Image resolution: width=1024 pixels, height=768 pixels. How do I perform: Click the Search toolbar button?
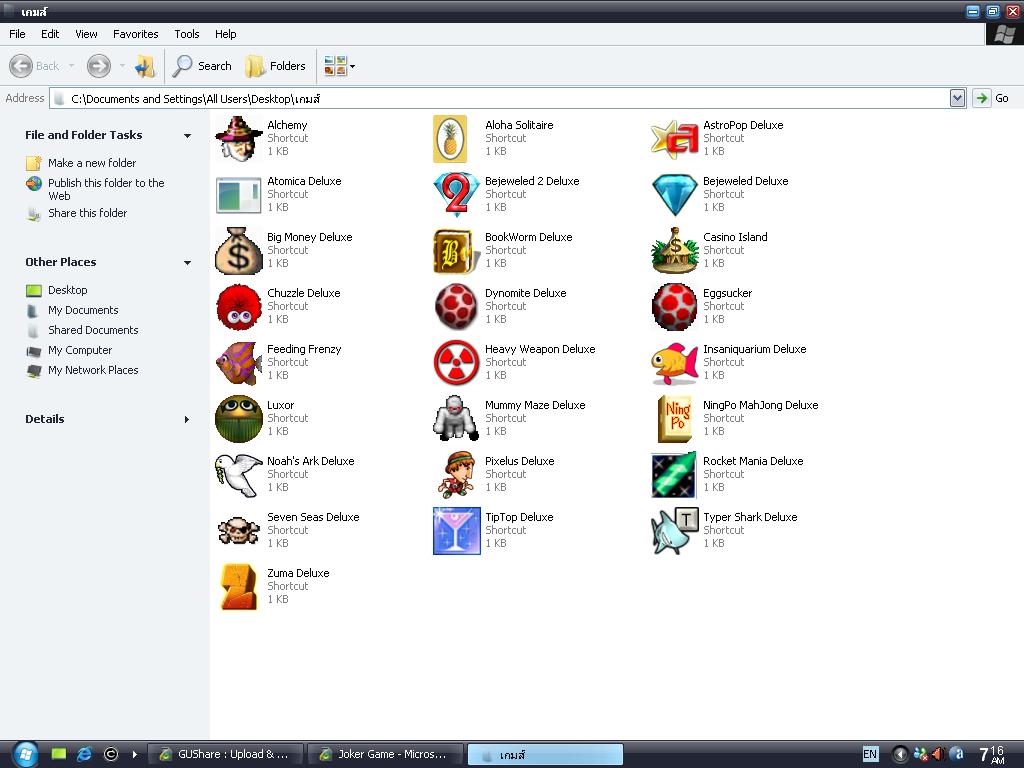[202, 66]
